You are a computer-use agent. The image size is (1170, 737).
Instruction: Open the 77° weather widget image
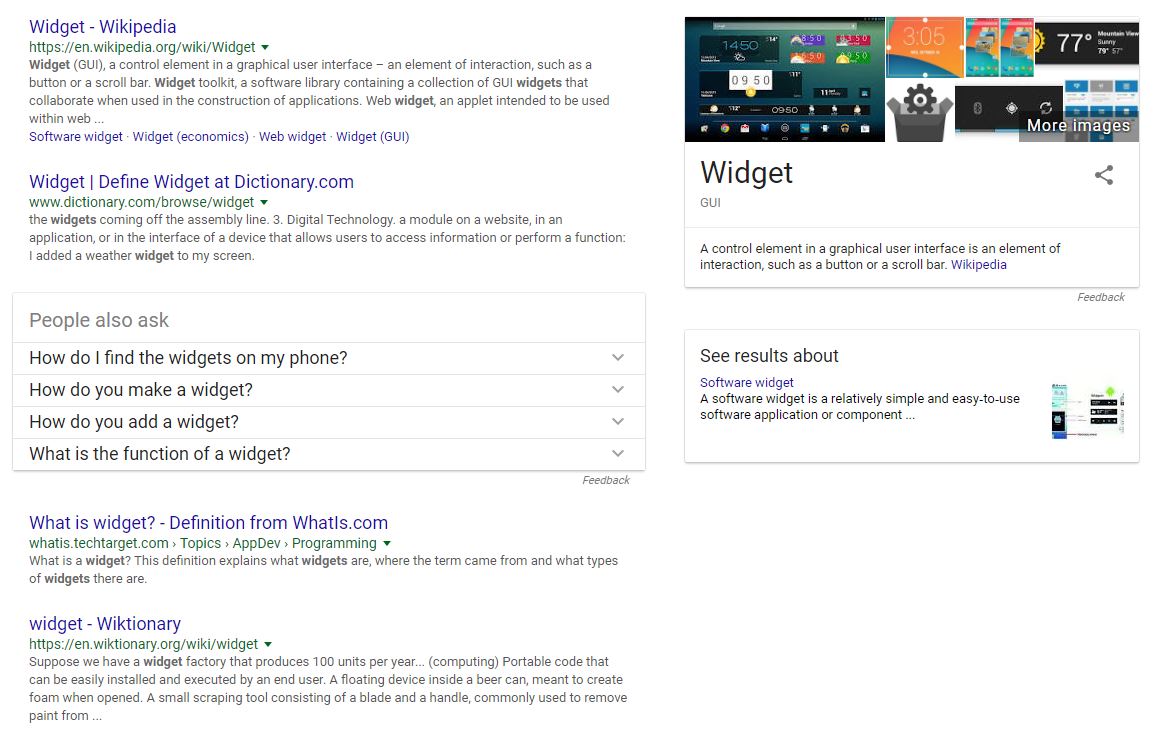point(1086,41)
